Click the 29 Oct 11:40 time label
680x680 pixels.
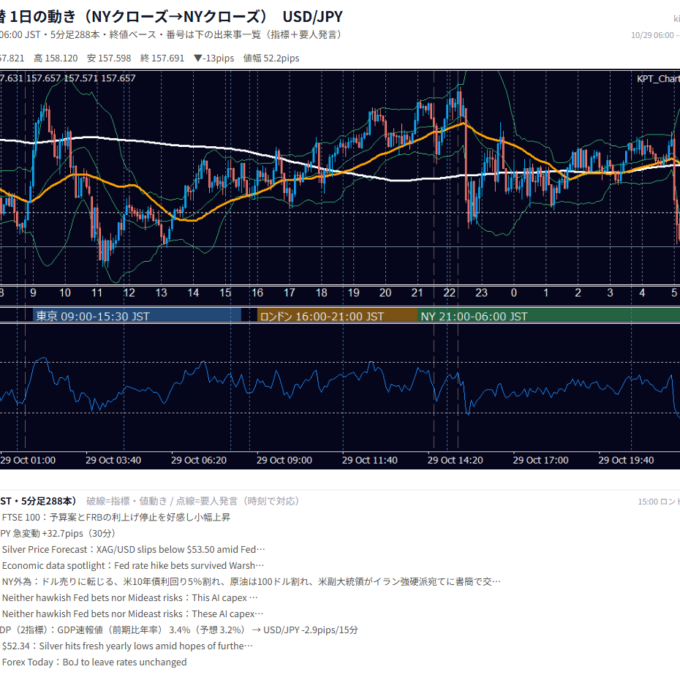pyautogui.click(x=369, y=460)
